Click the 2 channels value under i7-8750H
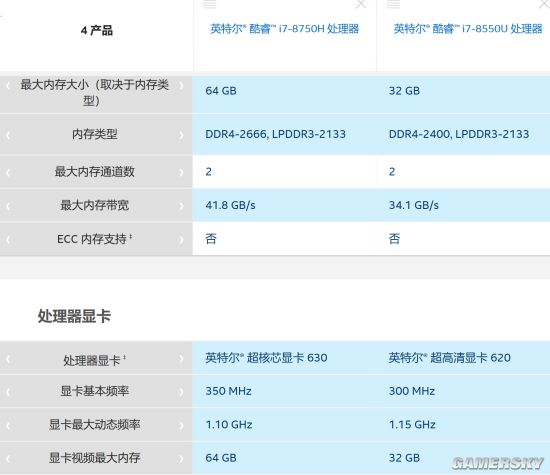Image resolution: width=550 pixels, height=475 pixels. (209, 172)
